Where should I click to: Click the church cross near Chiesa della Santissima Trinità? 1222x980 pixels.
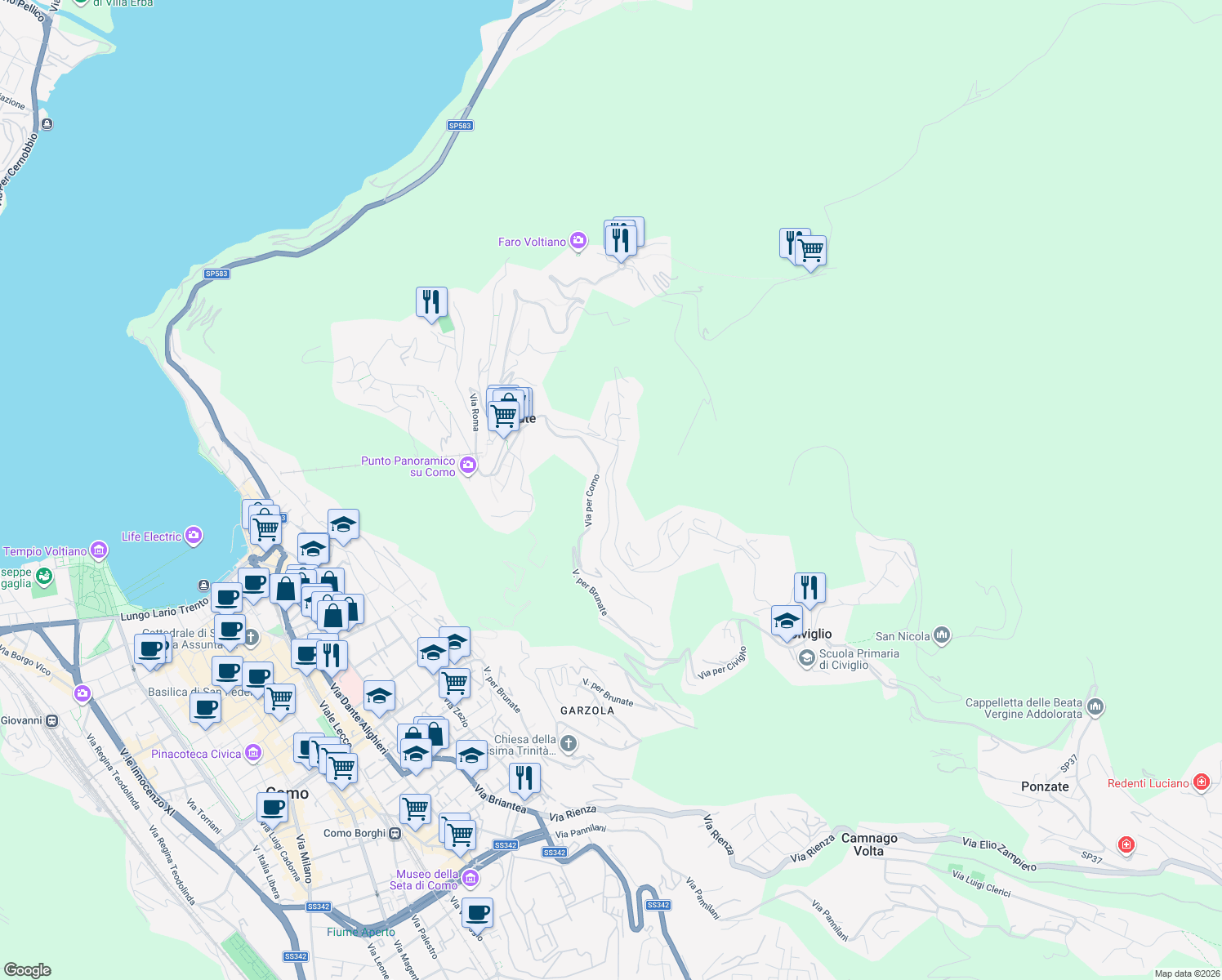click(x=568, y=744)
